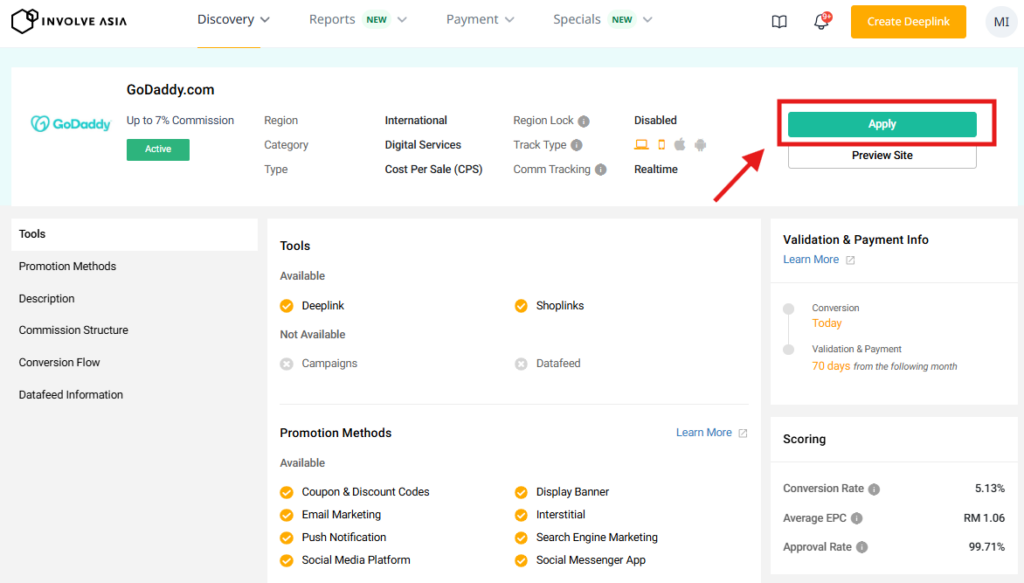Click the Involve Asia logo
Screen dimensions: 1024x583
pyautogui.click(x=69, y=20)
